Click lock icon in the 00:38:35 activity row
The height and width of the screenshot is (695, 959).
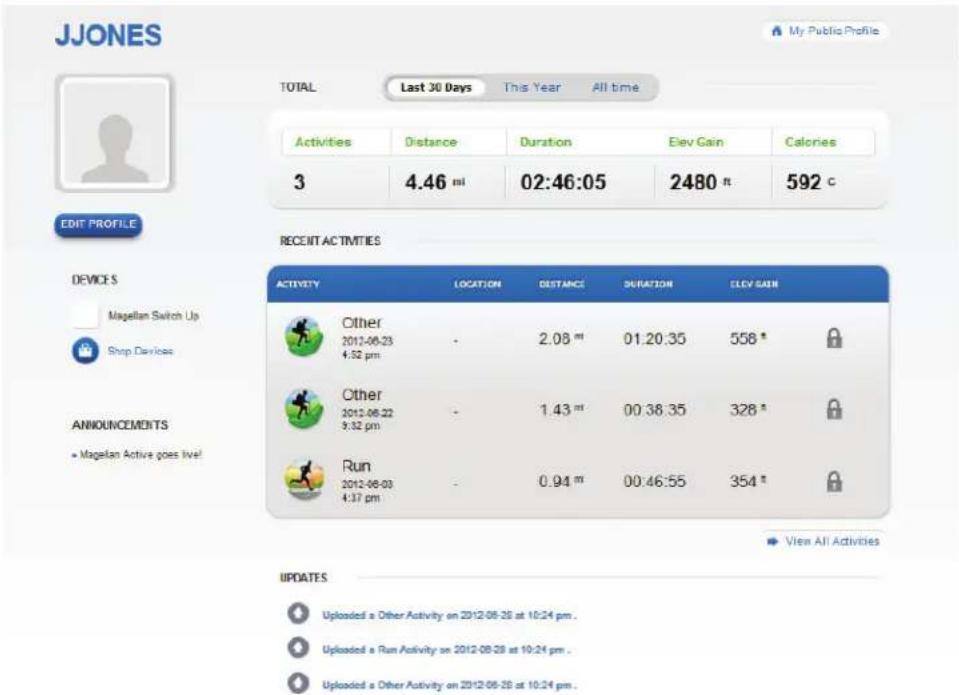[834, 409]
